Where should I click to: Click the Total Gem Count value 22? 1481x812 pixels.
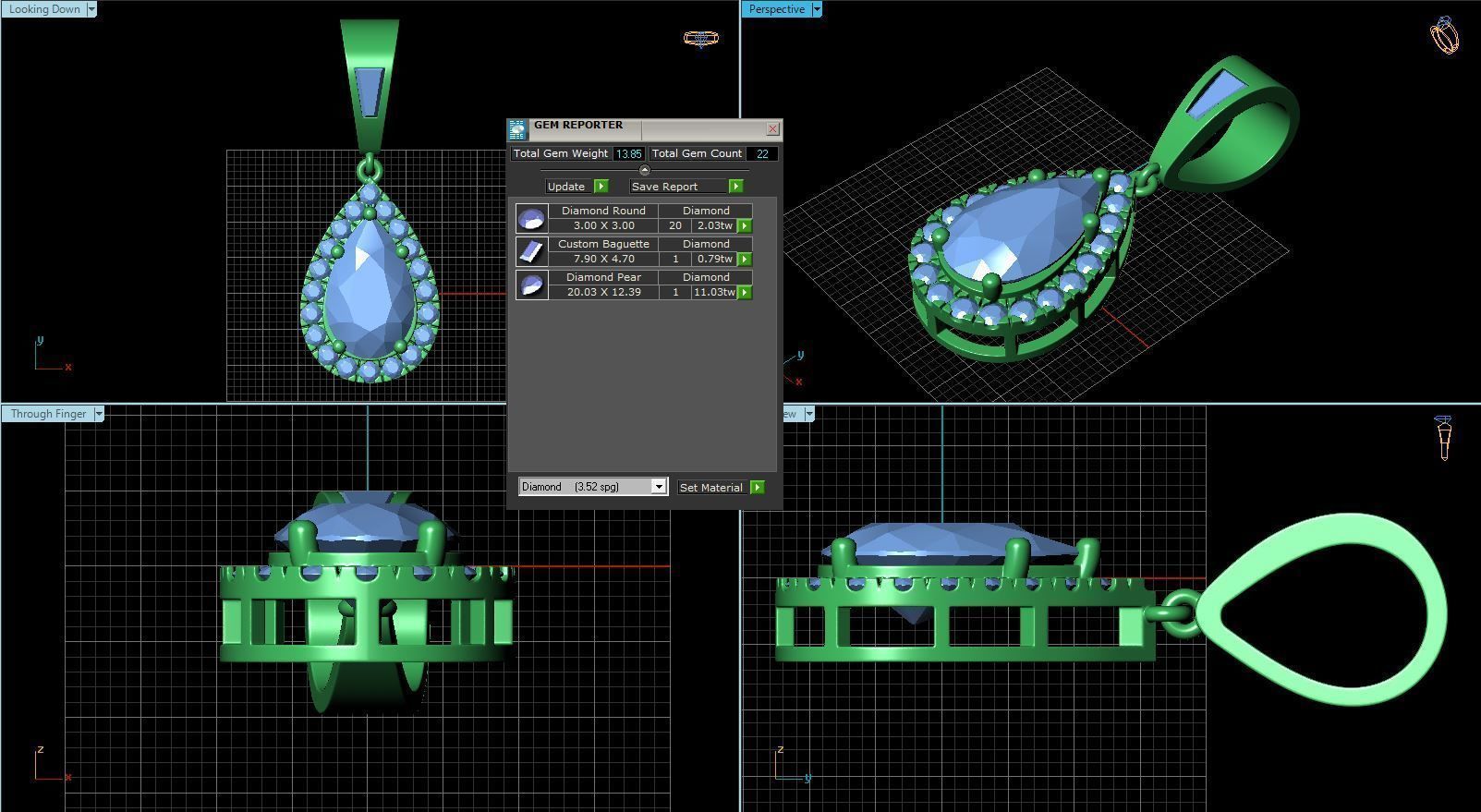point(762,154)
